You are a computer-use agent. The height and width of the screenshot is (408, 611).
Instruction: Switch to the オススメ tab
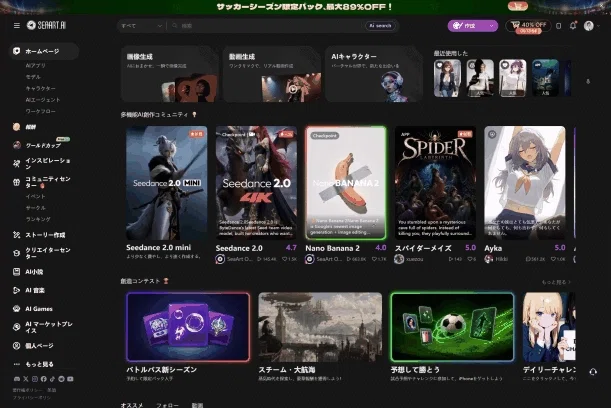click(x=132, y=405)
